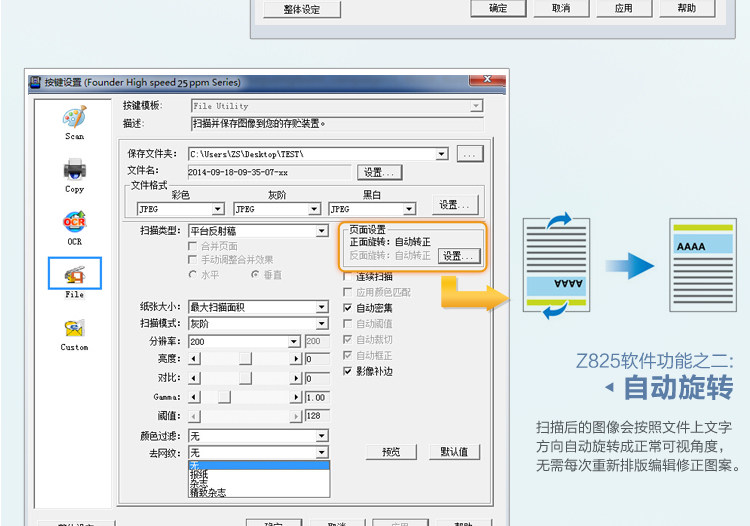The width and height of the screenshot is (750, 526).
Task: Open the OCR button settings icon
Action: [75, 222]
